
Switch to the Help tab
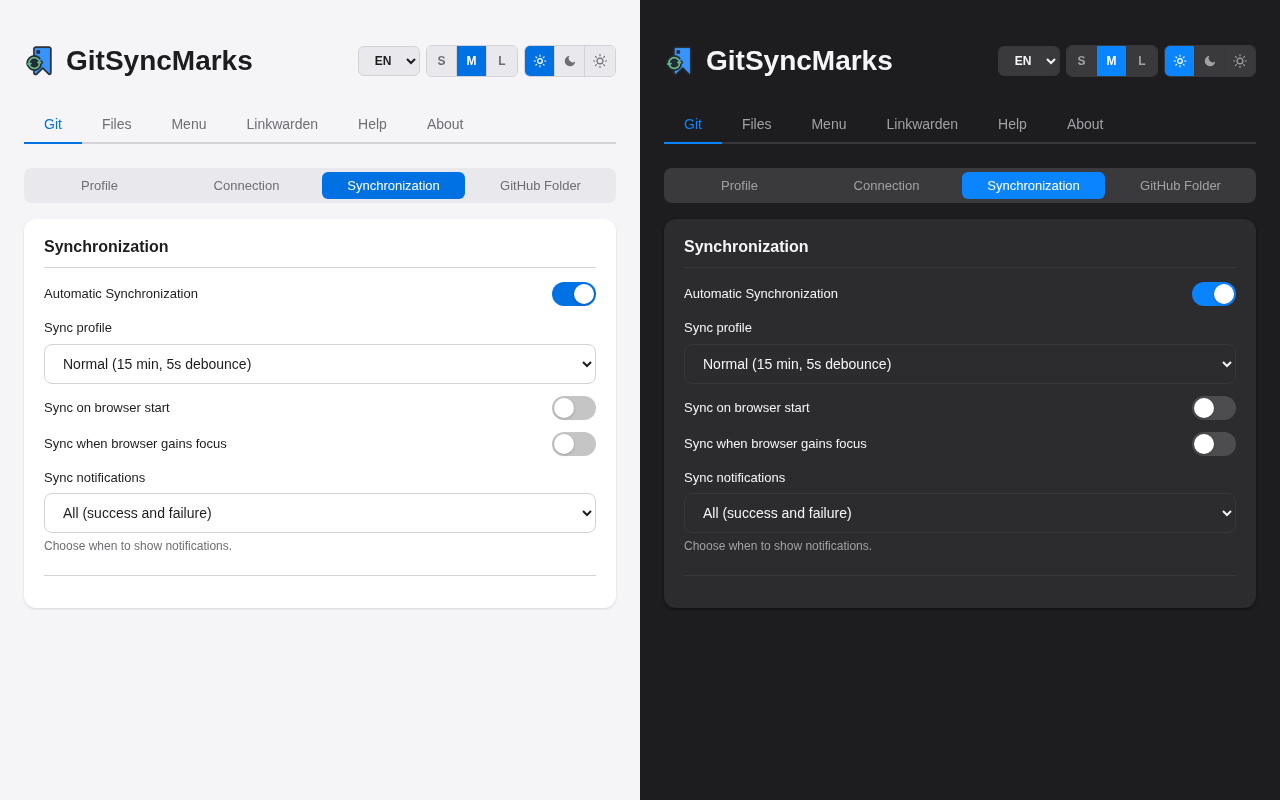tap(372, 124)
